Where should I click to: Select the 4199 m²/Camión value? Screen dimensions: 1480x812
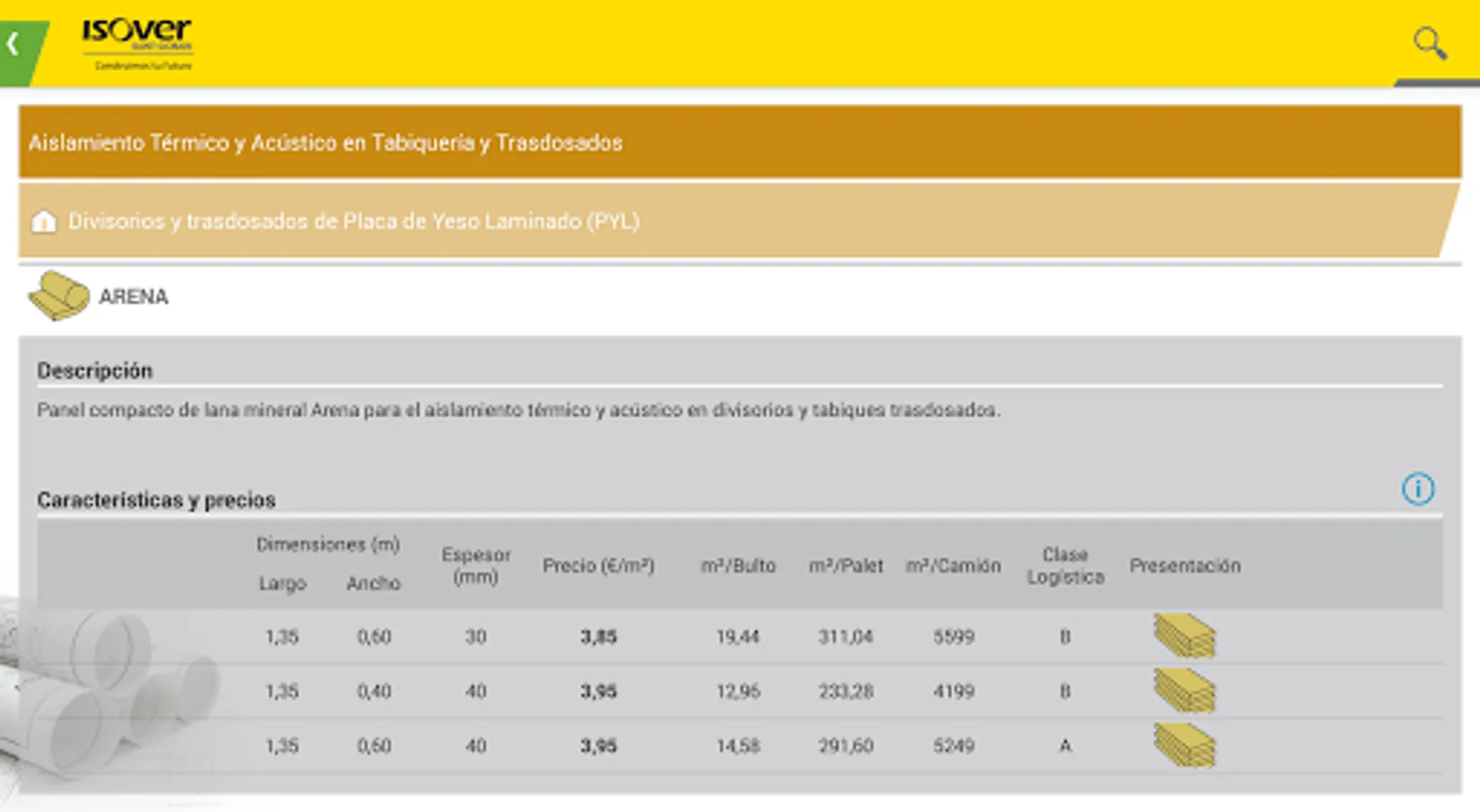(954, 692)
